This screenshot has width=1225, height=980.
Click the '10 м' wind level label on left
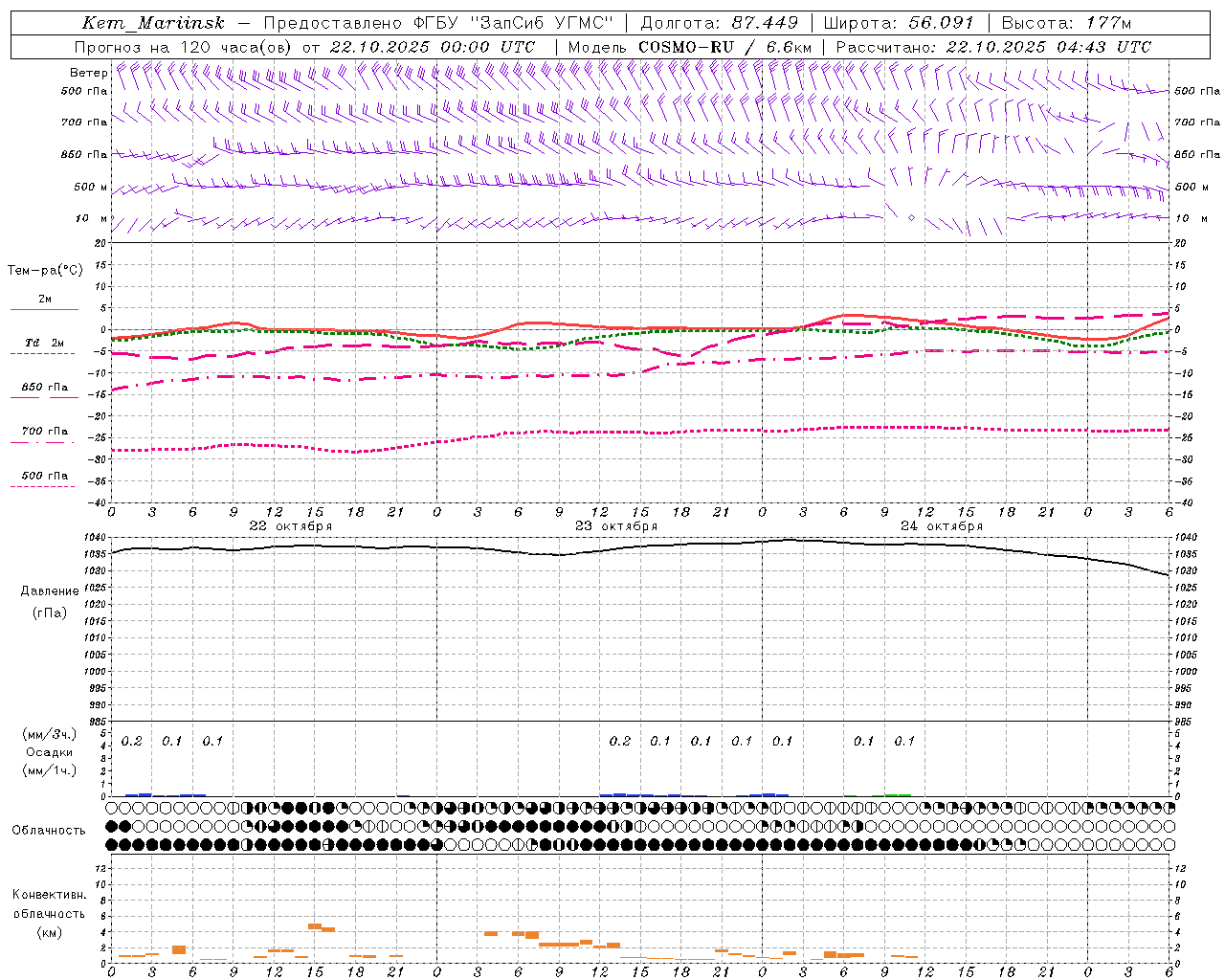click(x=92, y=218)
